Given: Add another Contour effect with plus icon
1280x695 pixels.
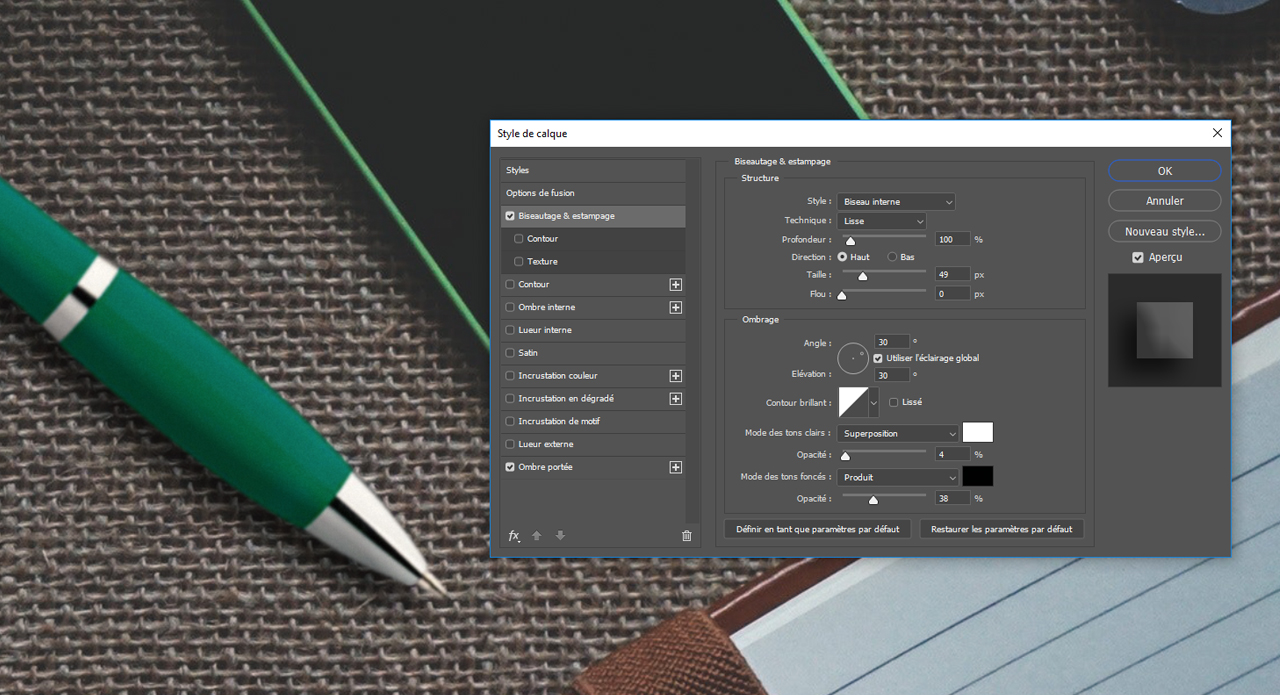Looking at the screenshot, I should (x=676, y=285).
